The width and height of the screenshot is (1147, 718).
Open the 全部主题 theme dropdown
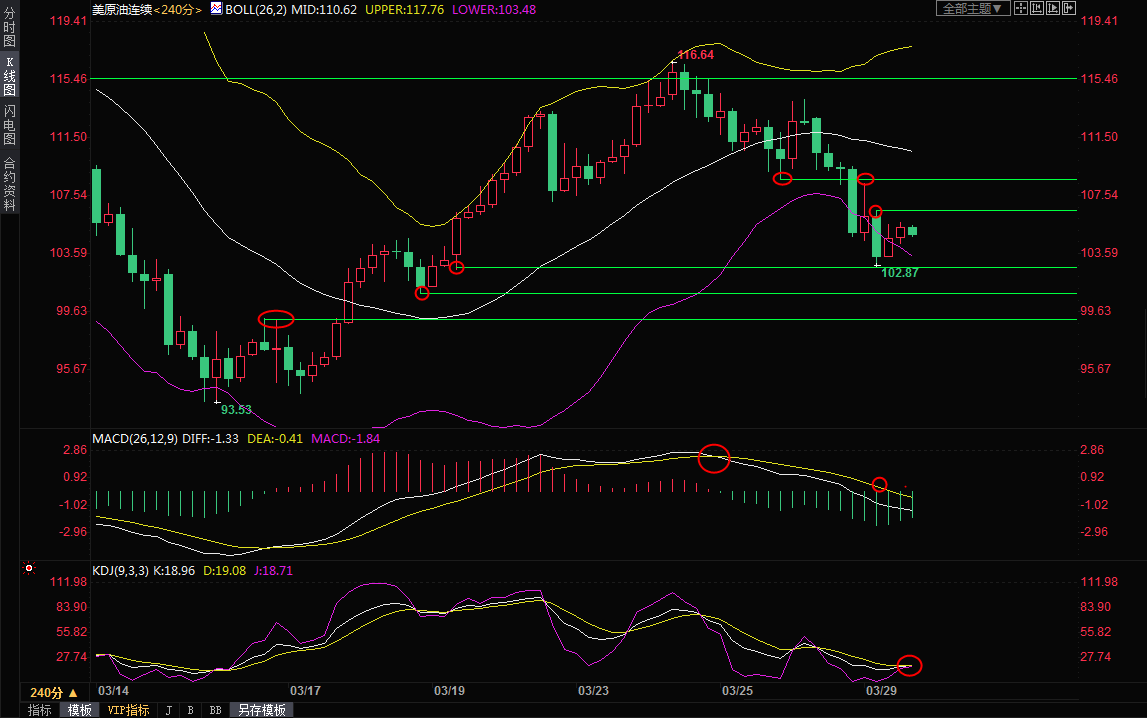[971, 8]
